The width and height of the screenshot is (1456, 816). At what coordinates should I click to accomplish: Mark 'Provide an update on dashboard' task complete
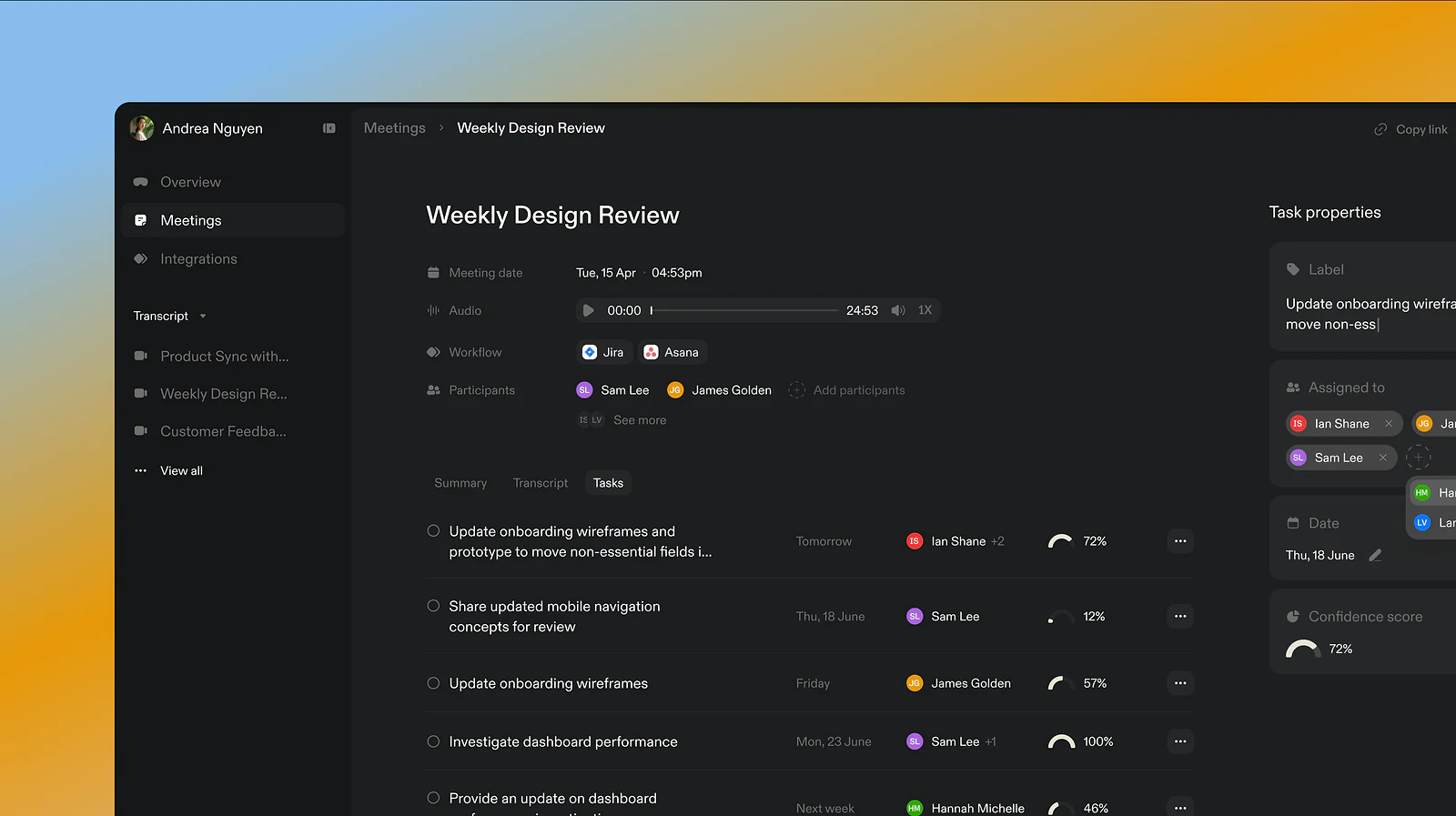point(433,798)
